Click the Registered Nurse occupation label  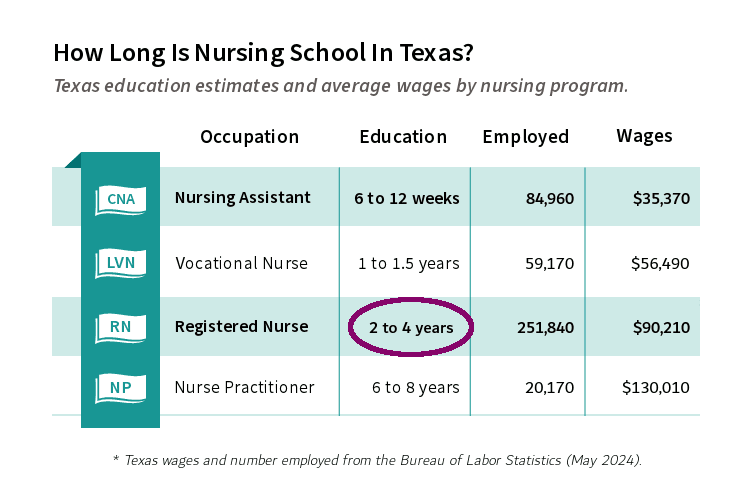pos(242,326)
